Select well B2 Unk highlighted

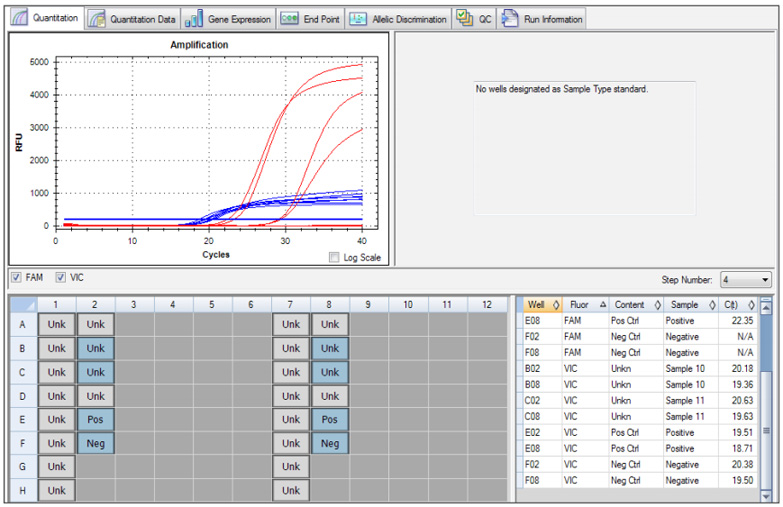95,348
